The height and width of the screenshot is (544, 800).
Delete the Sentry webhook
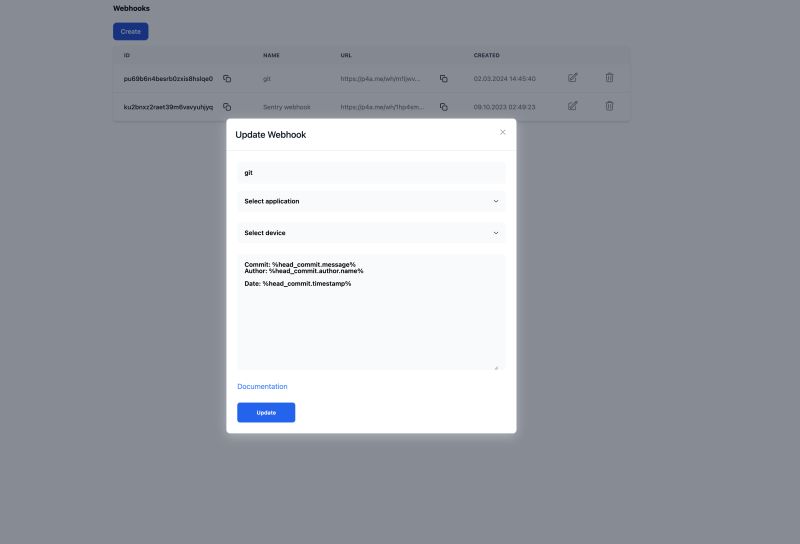[x=609, y=106]
